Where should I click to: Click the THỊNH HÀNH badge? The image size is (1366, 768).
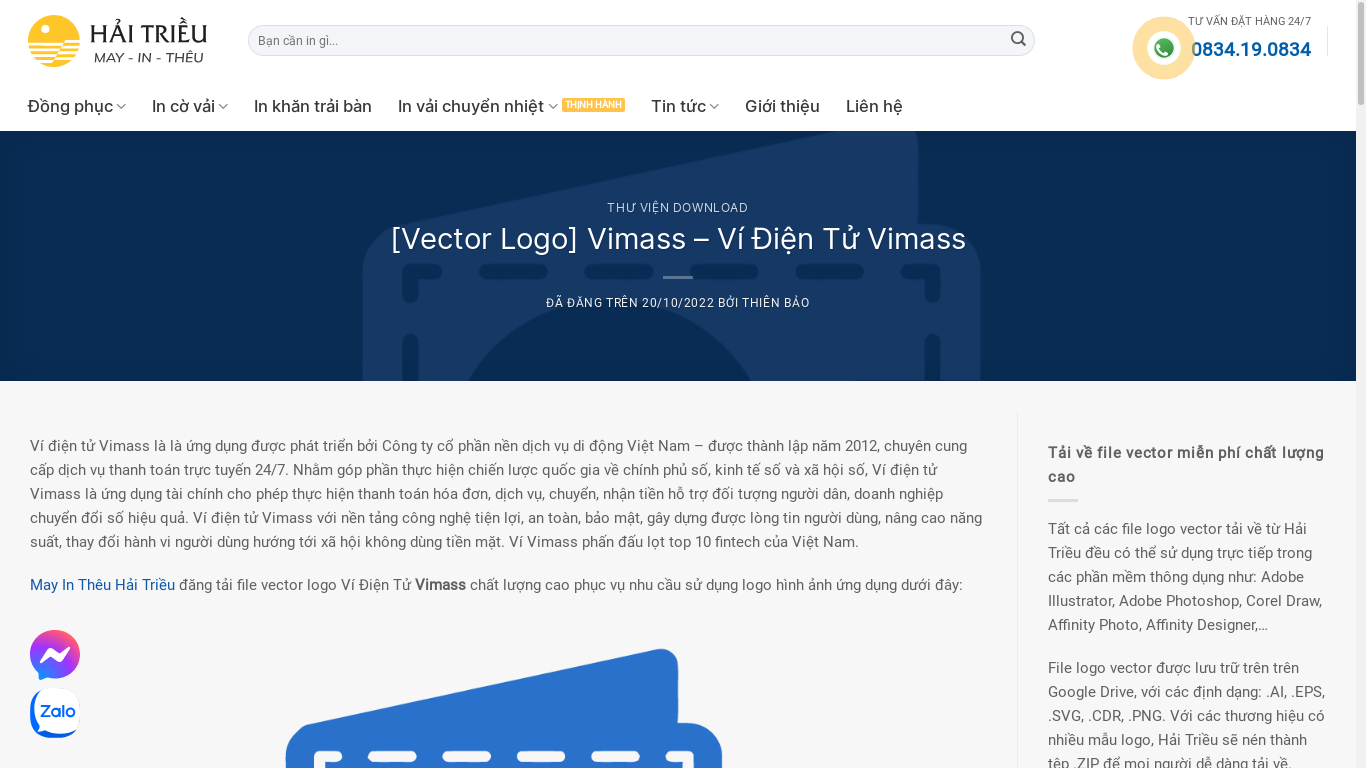593,105
